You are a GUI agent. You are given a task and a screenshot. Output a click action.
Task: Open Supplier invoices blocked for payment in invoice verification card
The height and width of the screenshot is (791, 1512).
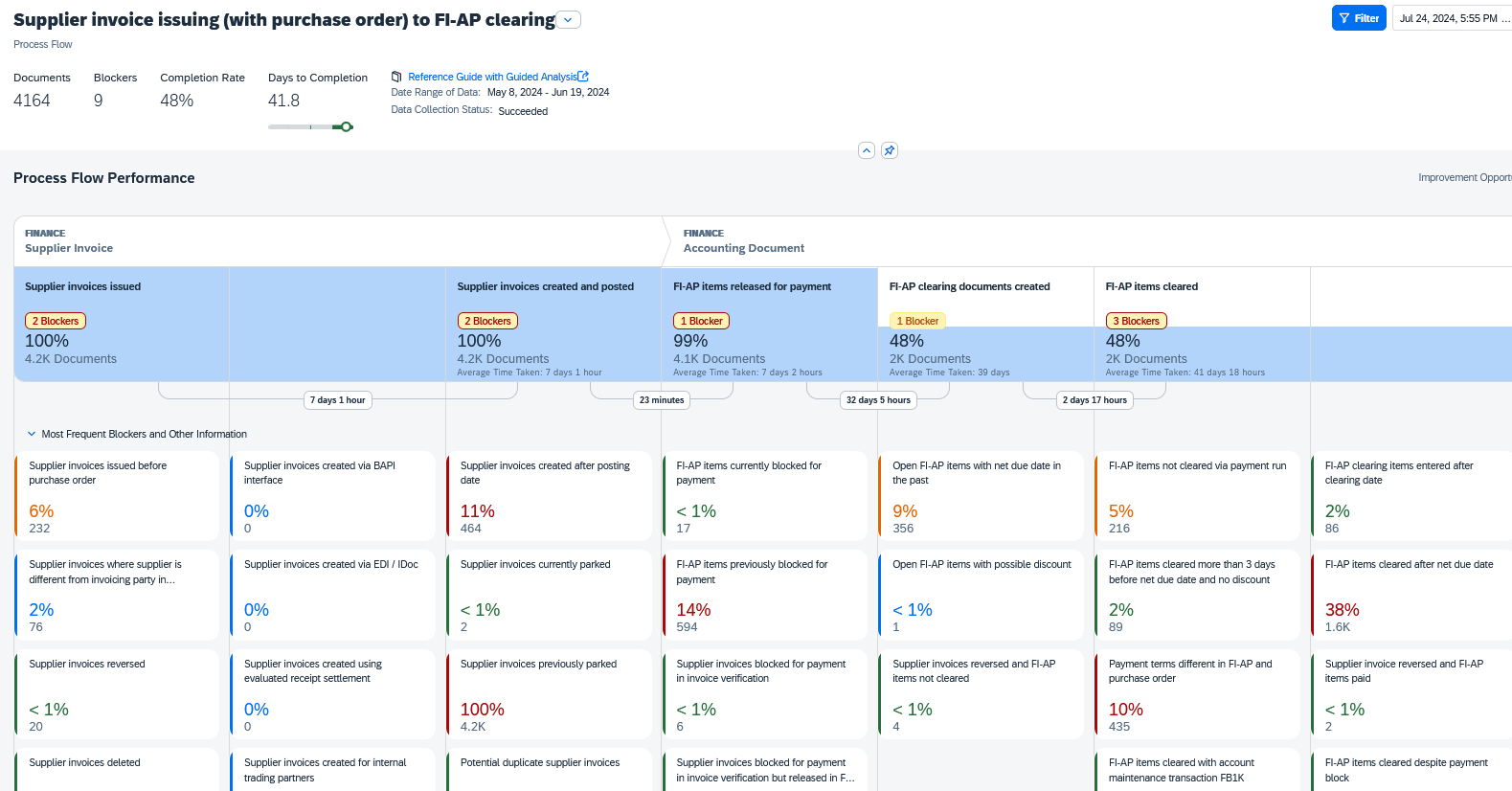point(765,694)
